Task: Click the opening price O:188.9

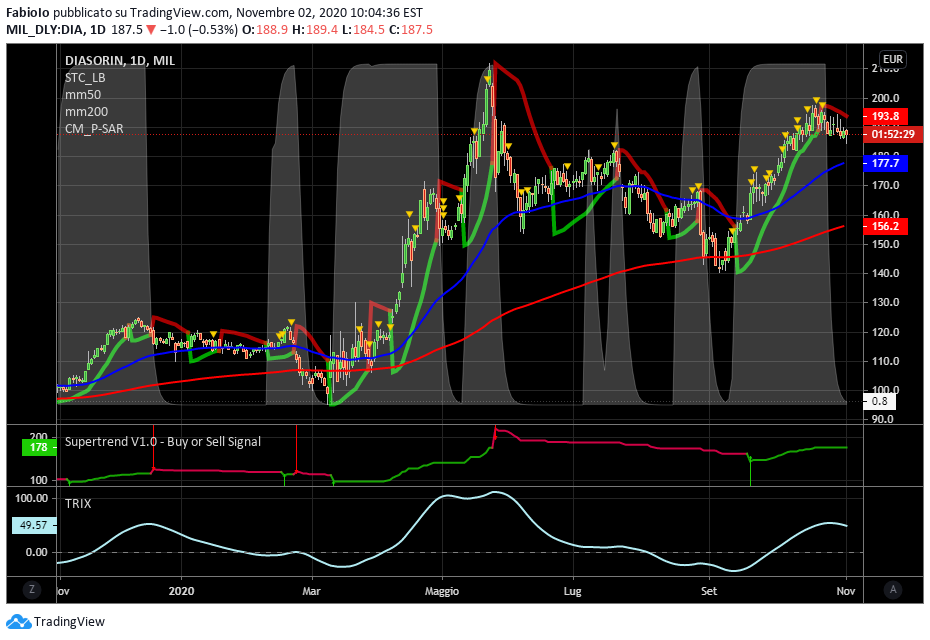Action: (x=265, y=30)
